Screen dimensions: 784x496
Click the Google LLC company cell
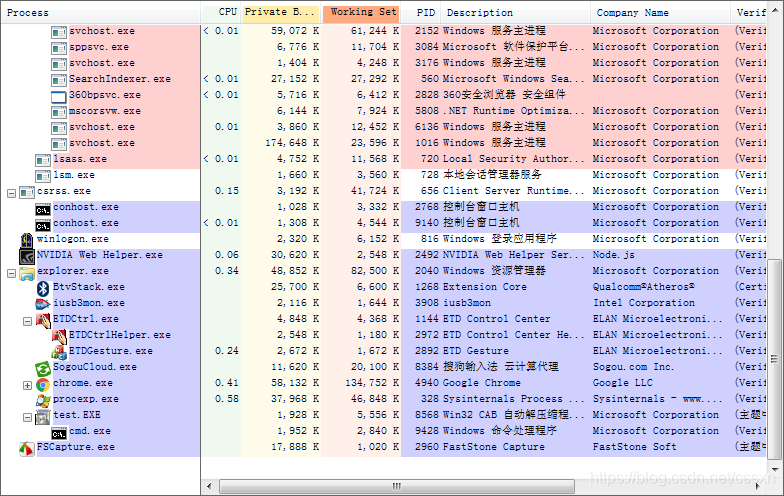pyautogui.click(x=622, y=383)
